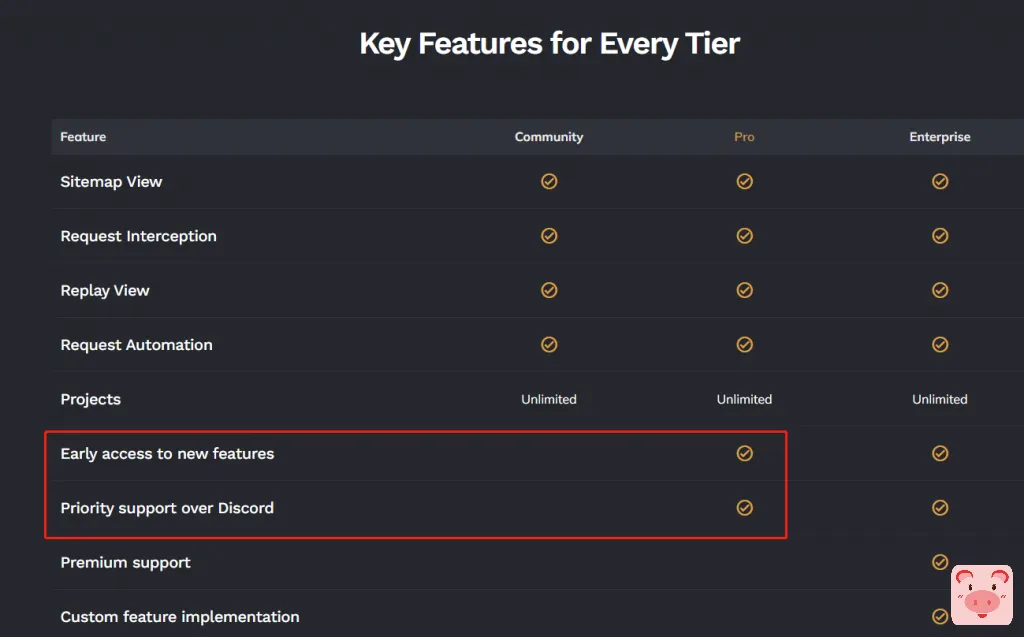Click the Sitemap View feature label

click(111, 182)
